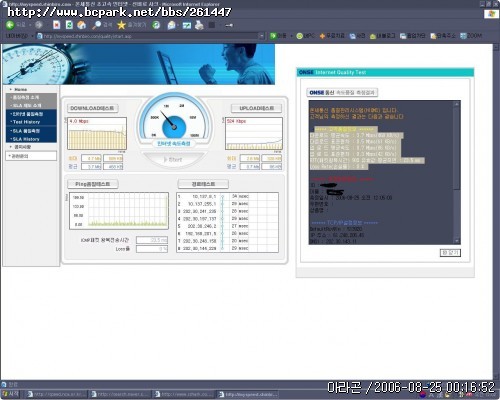Open the Home item in left menu

pos(21,89)
